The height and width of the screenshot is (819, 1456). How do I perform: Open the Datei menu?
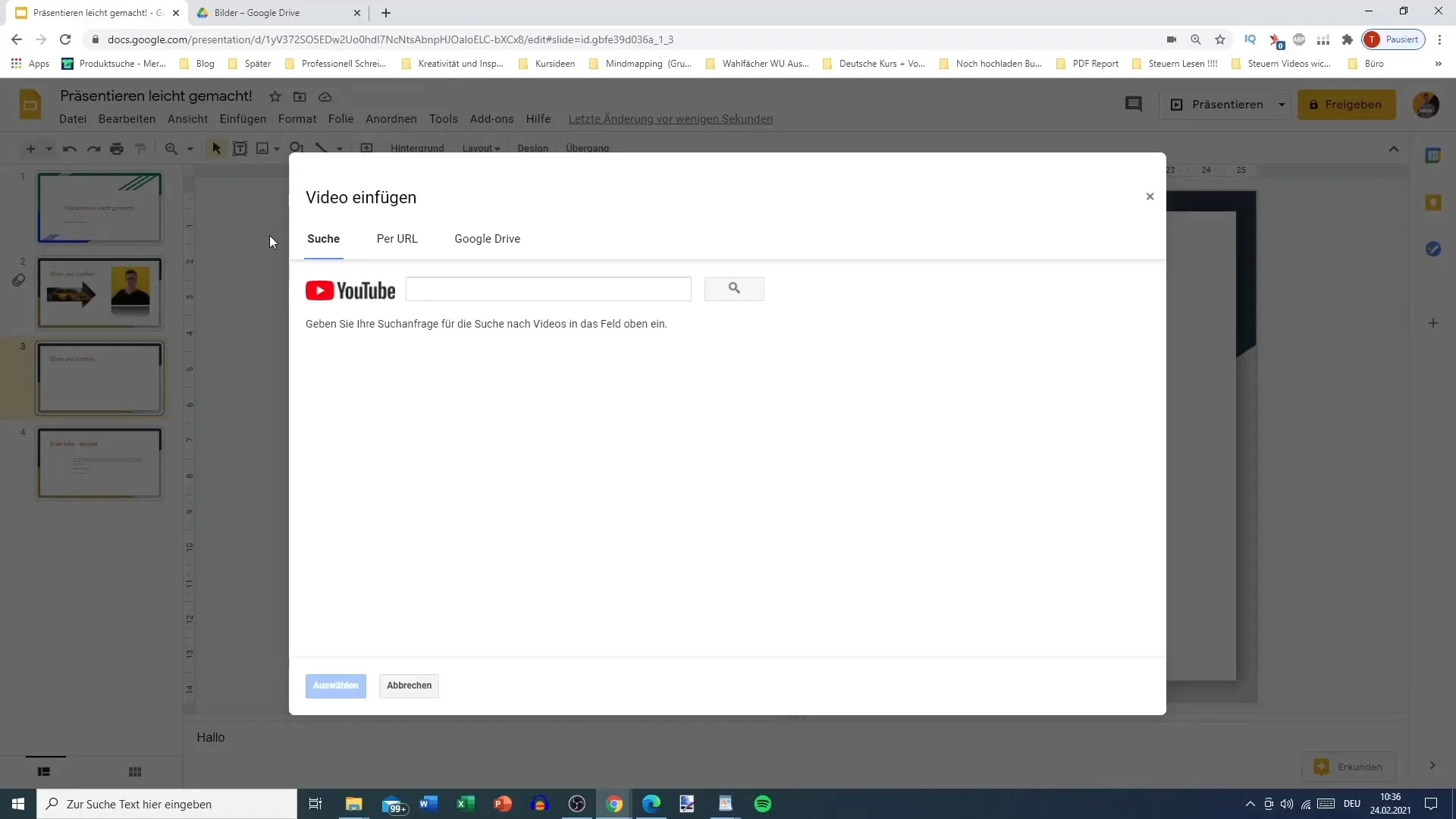73,119
